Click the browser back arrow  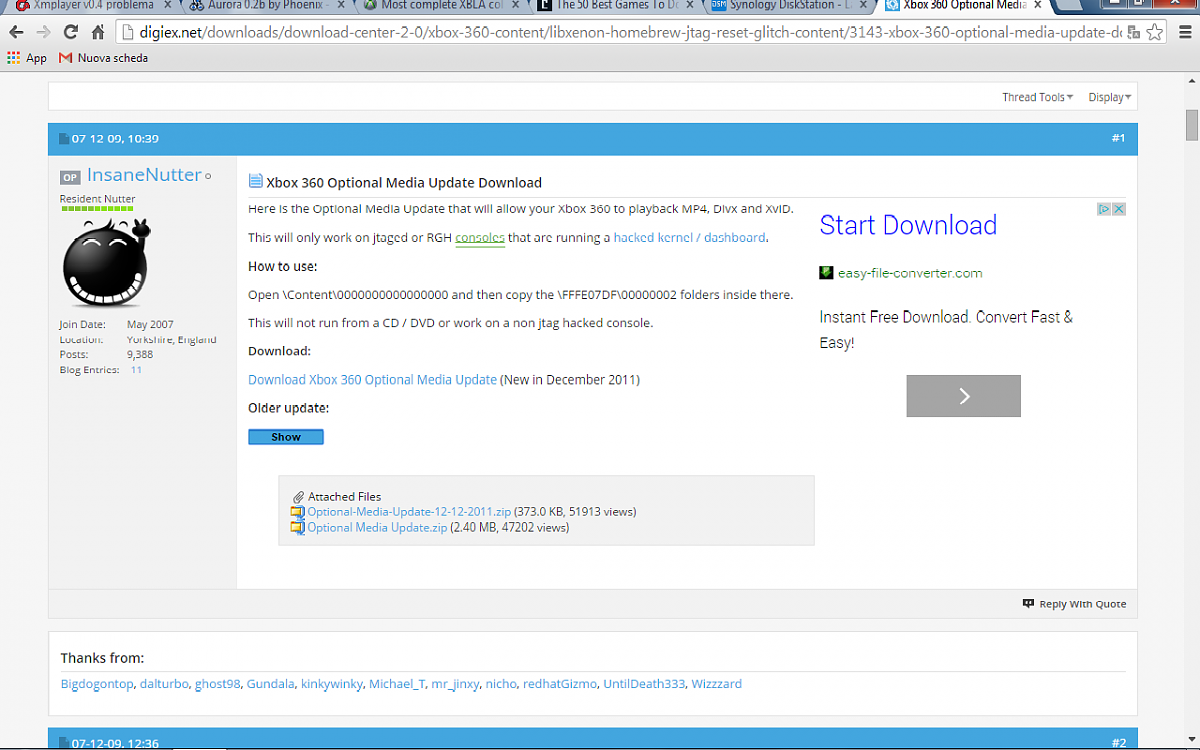pos(16,32)
